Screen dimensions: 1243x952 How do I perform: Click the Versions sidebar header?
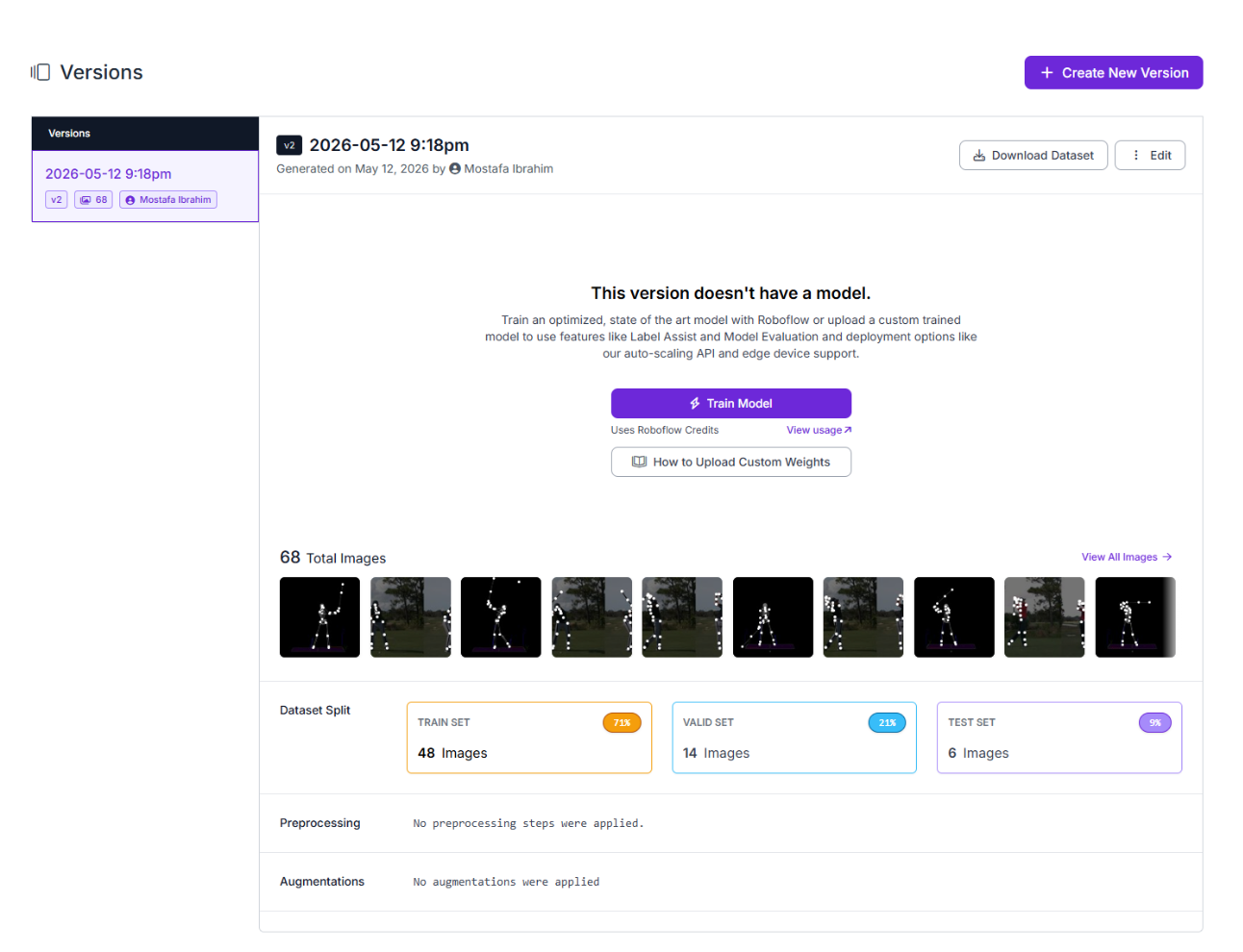145,134
